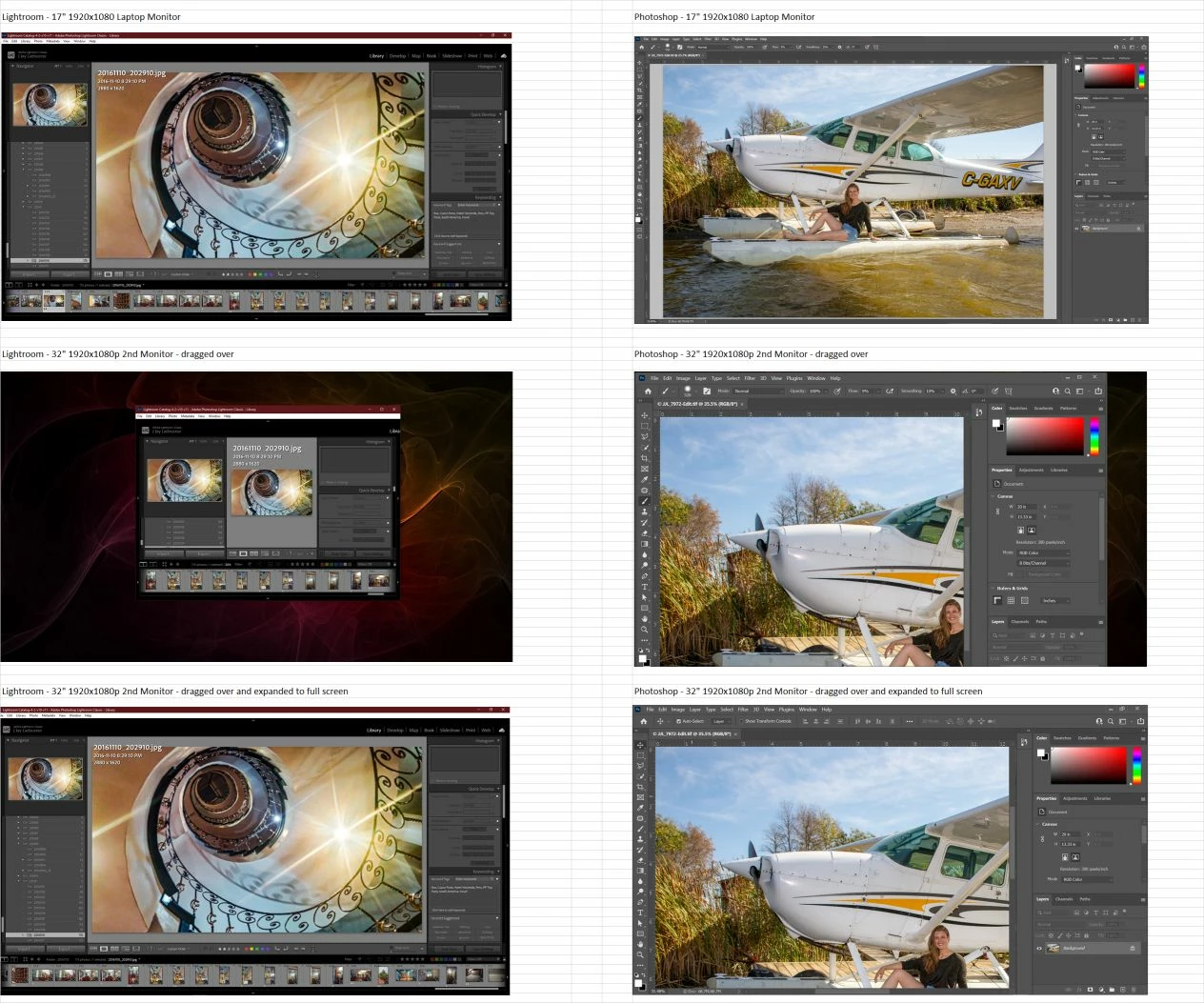
Task: Select Type tool in middle-right Photoshop toolbar
Action: 645,587
